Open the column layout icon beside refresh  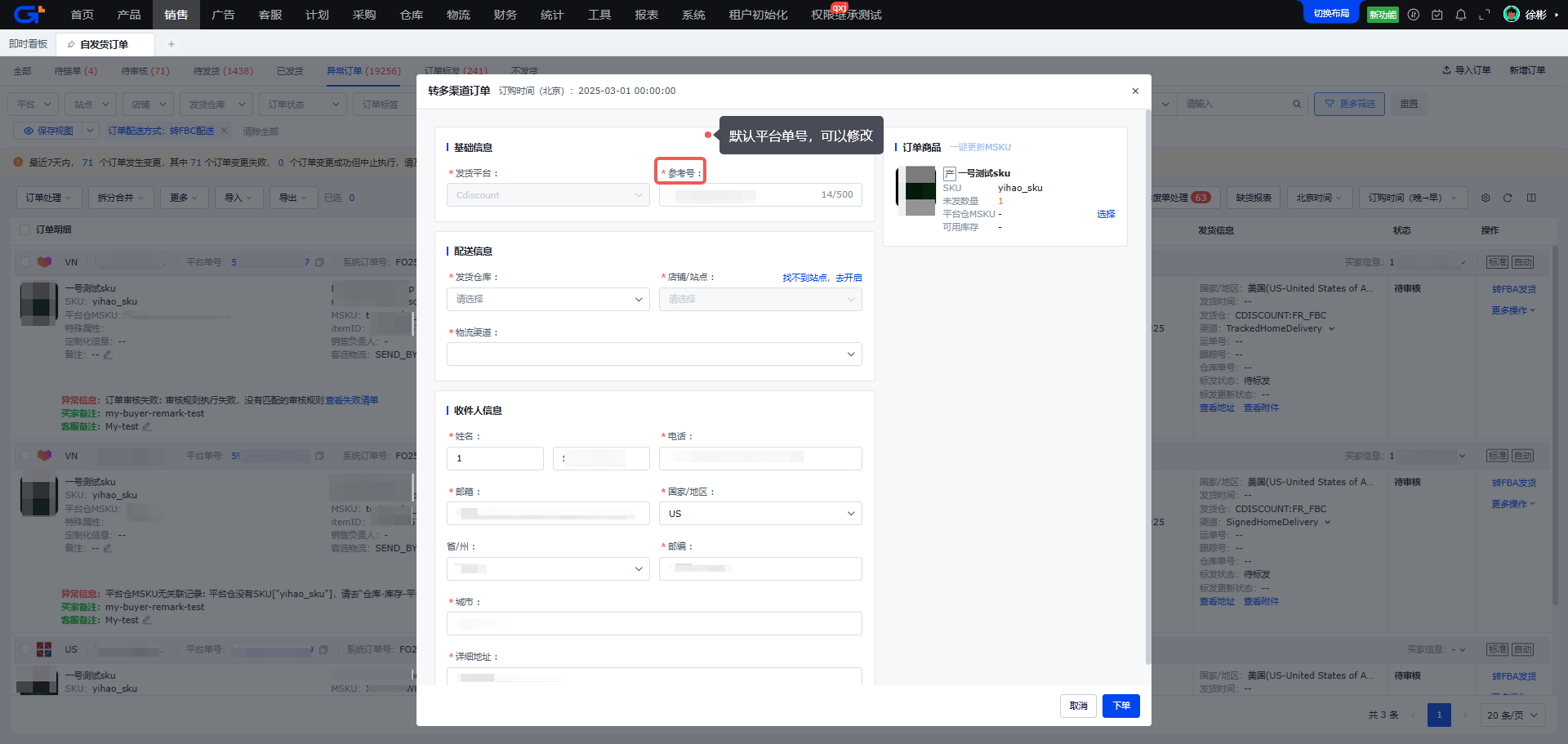[x=1531, y=198]
